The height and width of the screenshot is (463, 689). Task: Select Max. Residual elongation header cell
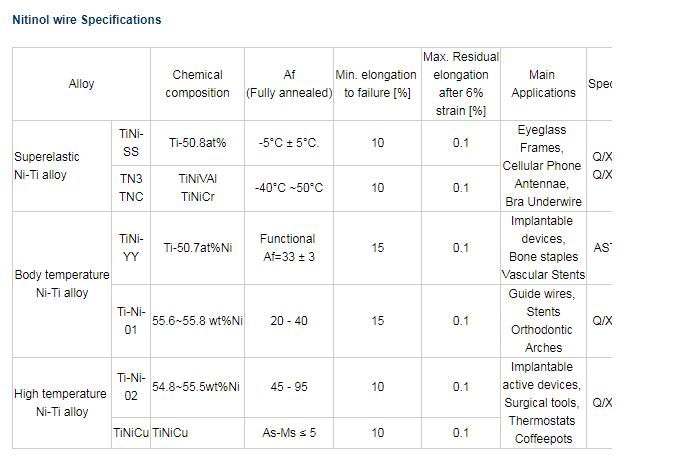point(461,84)
